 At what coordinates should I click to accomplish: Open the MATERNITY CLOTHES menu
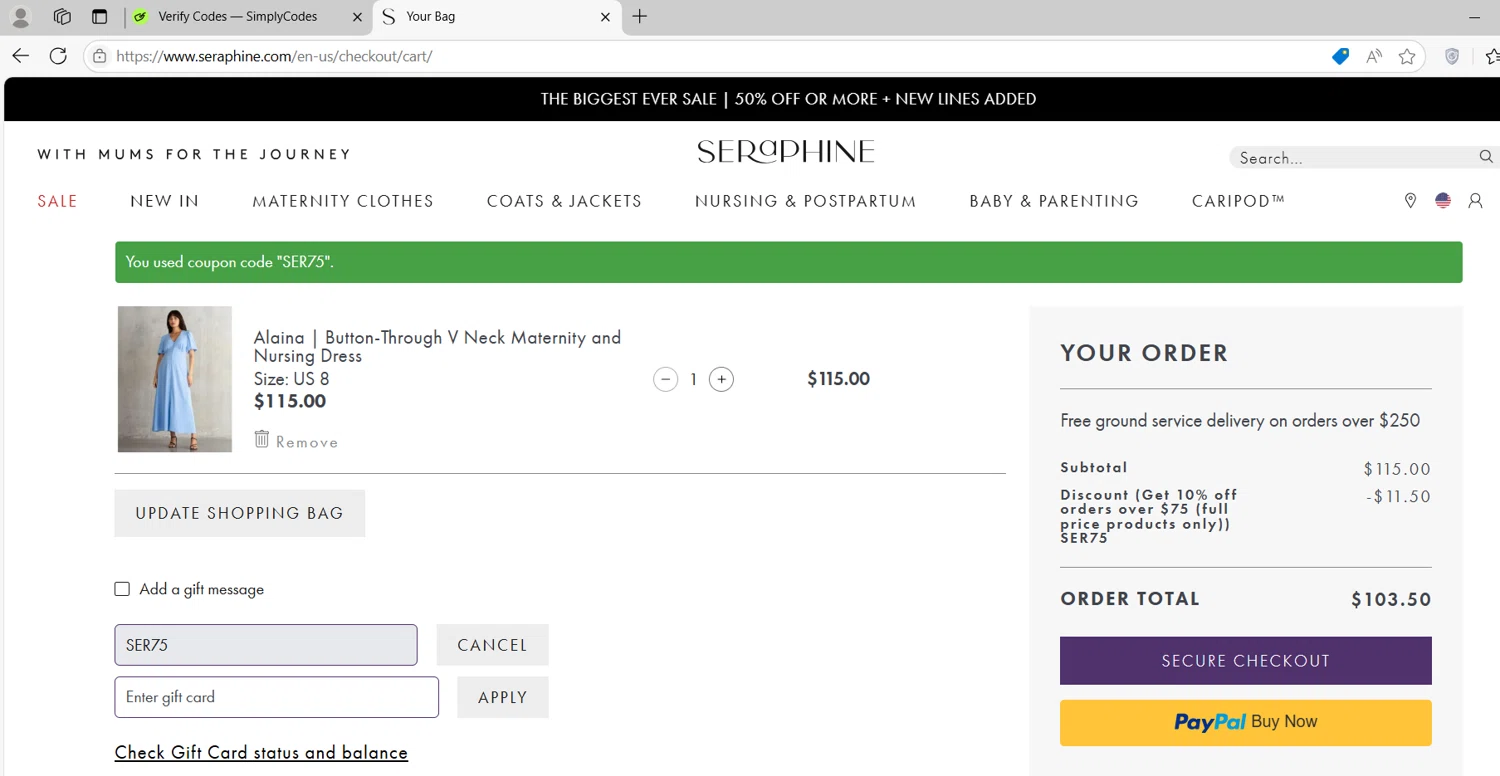[343, 201]
